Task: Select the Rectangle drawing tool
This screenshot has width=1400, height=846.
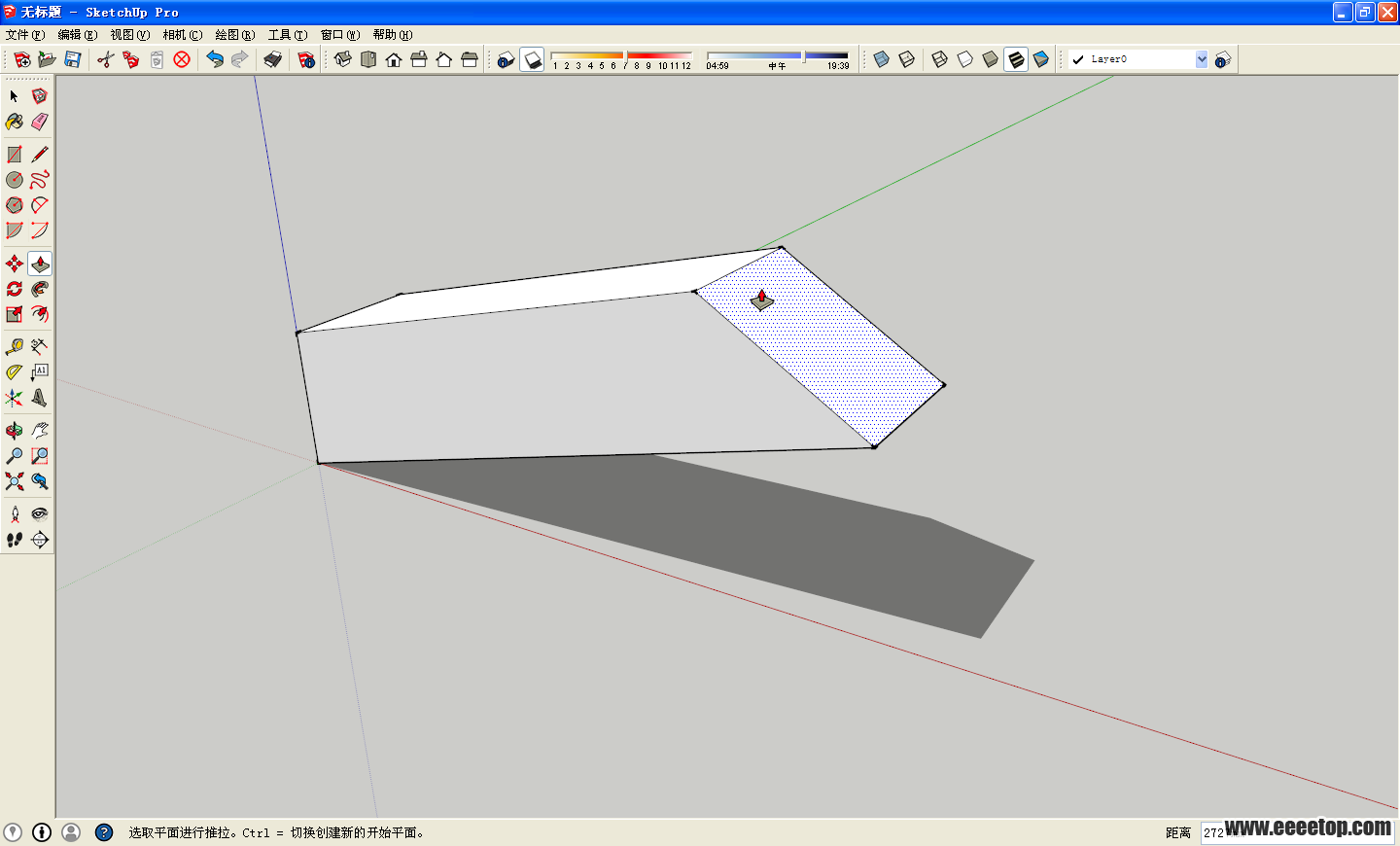Action: point(15,155)
